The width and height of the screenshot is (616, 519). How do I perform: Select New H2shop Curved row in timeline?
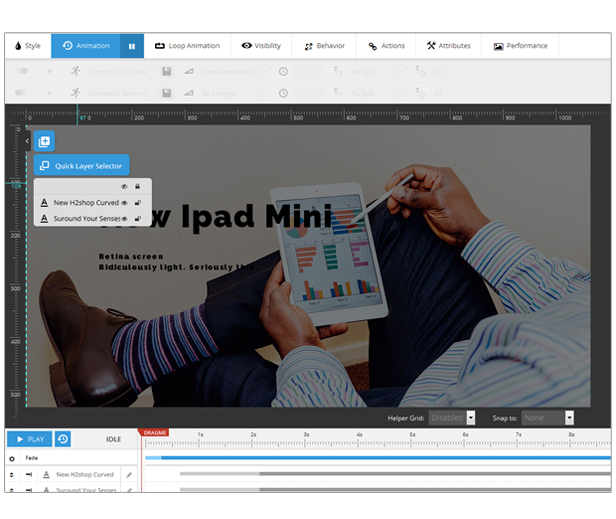click(x=84, y=475)
